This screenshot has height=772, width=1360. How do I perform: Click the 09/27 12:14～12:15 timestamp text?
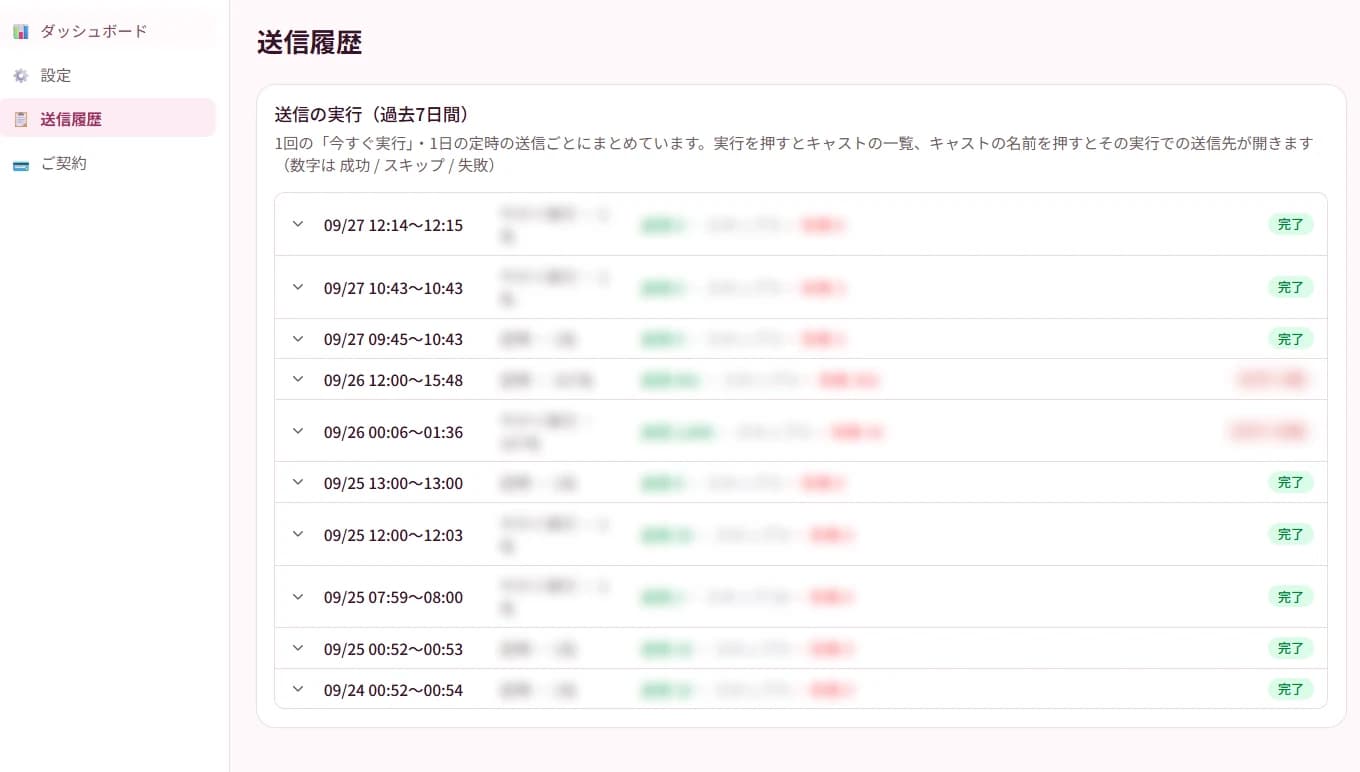pos(393,225)
